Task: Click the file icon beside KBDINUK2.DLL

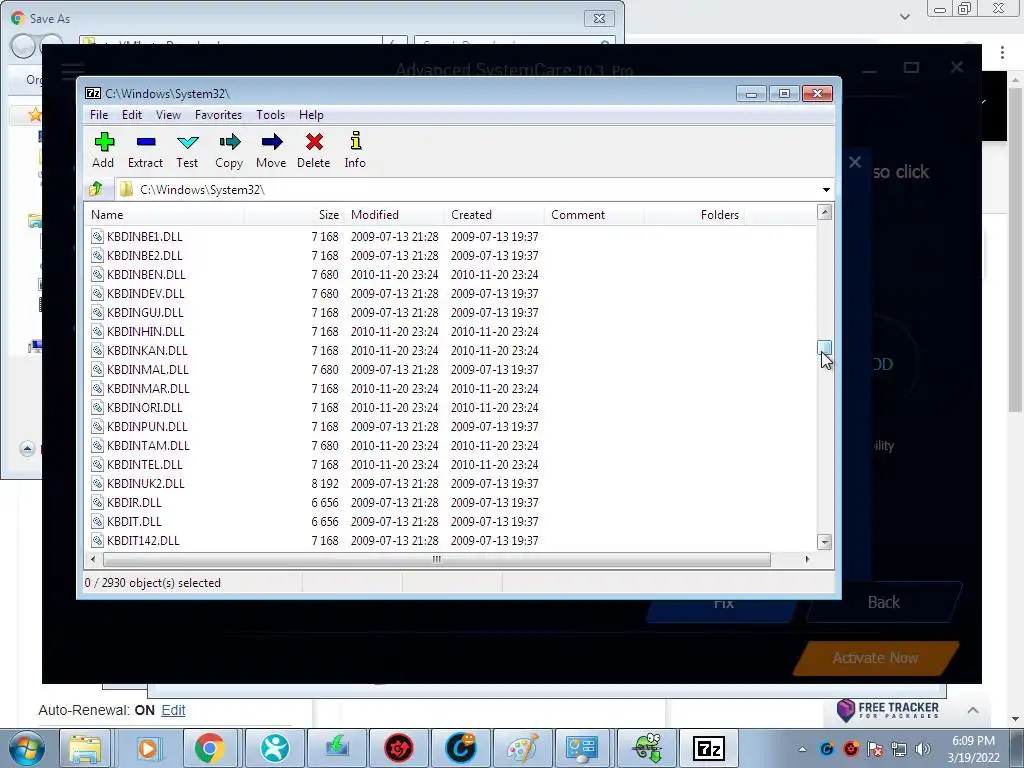Action: (97, 483)
